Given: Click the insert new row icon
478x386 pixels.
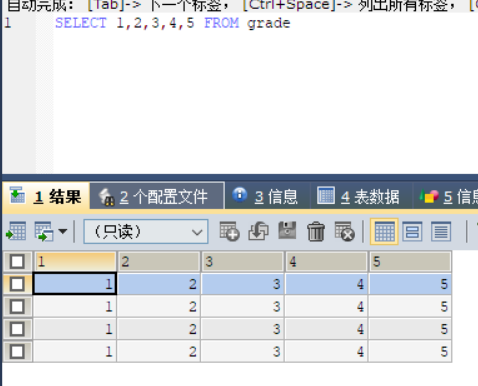Looking at the screenshot, I should 229,231.
